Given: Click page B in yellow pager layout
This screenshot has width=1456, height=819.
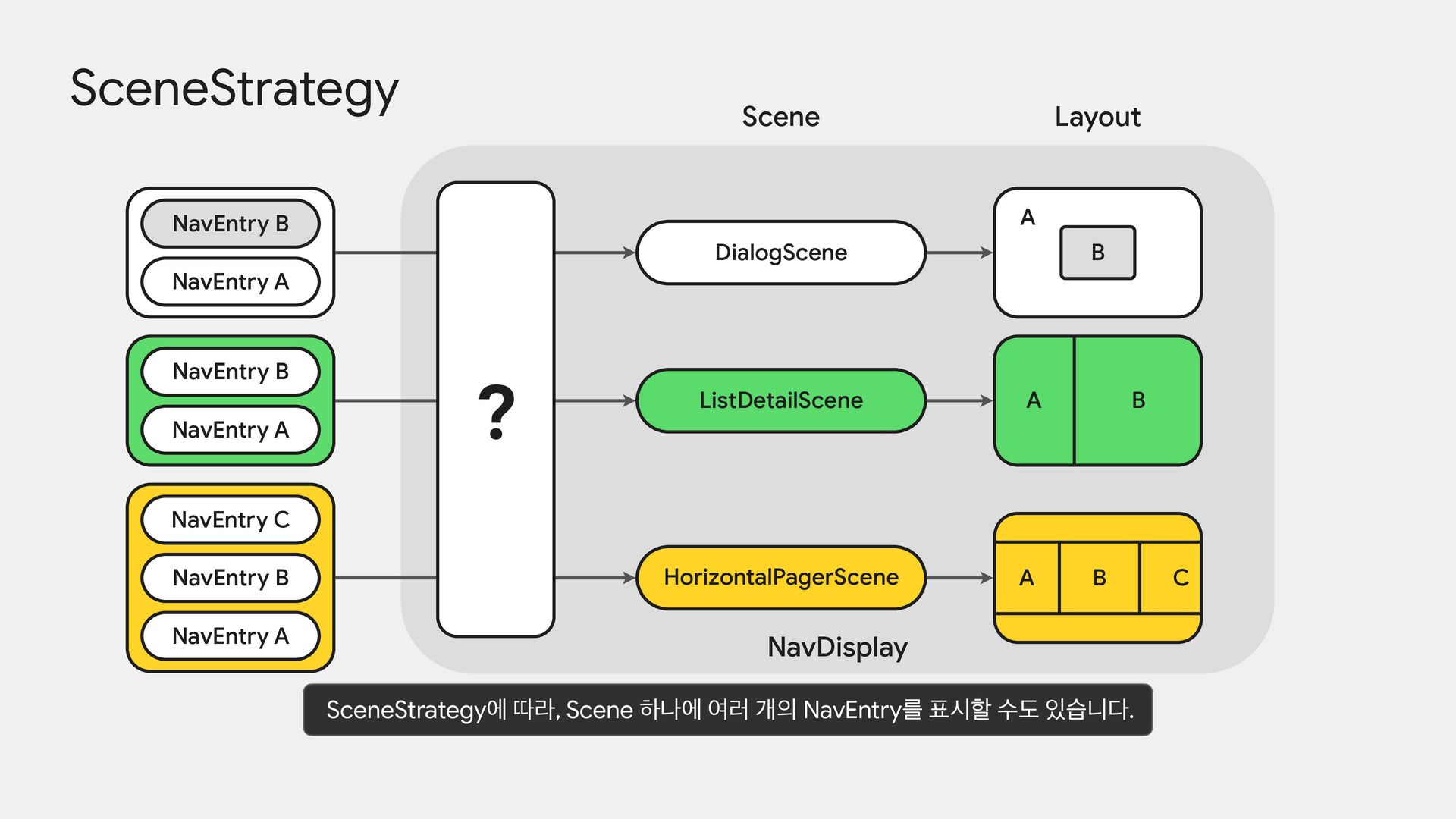Looking at the screenshot, I should 1099,578.
